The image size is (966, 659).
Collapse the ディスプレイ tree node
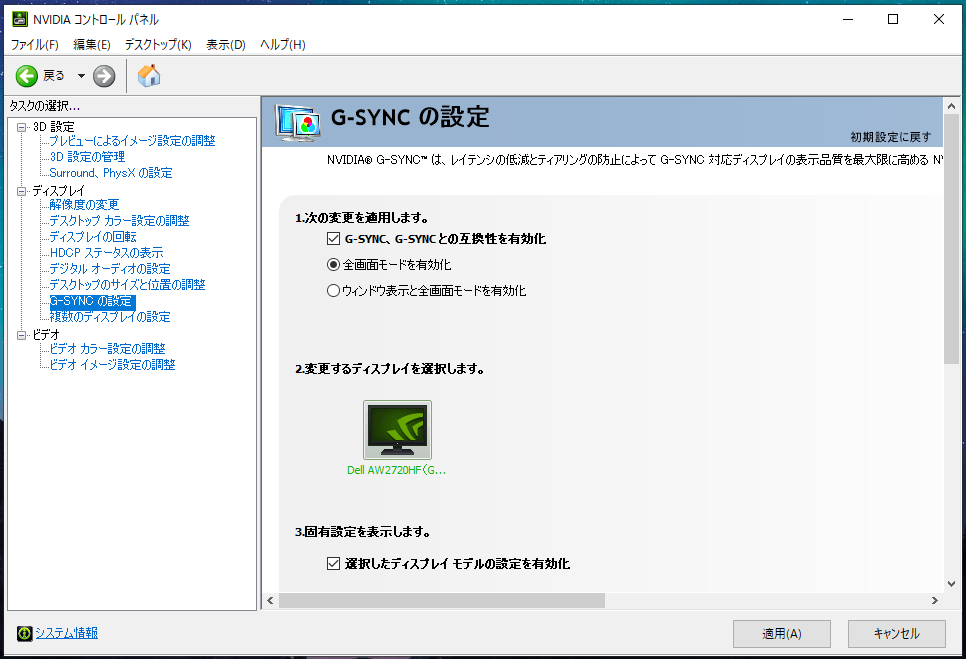click(22, 191)
